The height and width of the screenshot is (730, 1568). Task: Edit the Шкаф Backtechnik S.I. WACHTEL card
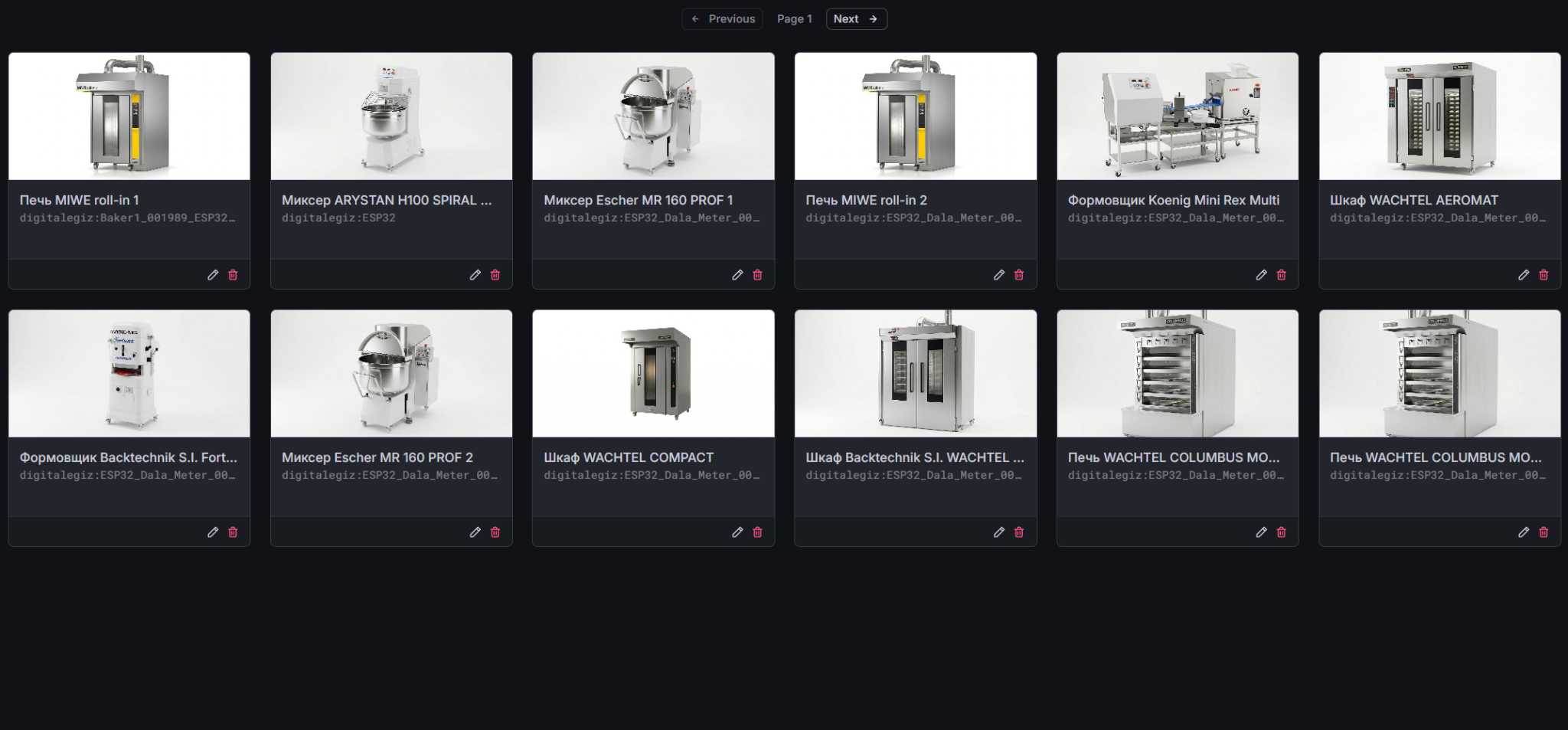coord(998,532)
